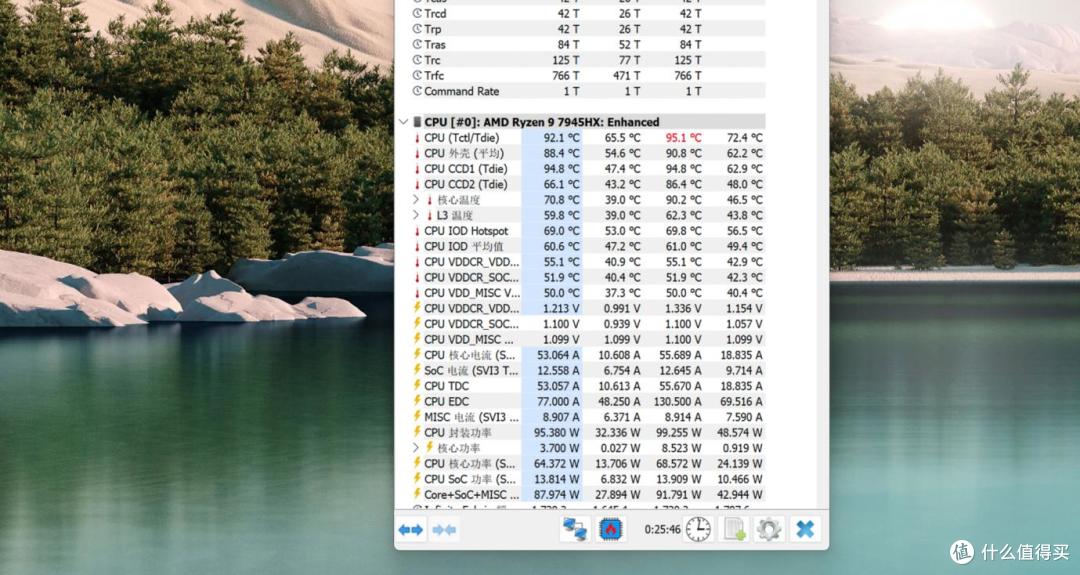Select the Trp timing row
Image resolution: width=1080 pixels, height=575 pixels.
pos(588,29)
